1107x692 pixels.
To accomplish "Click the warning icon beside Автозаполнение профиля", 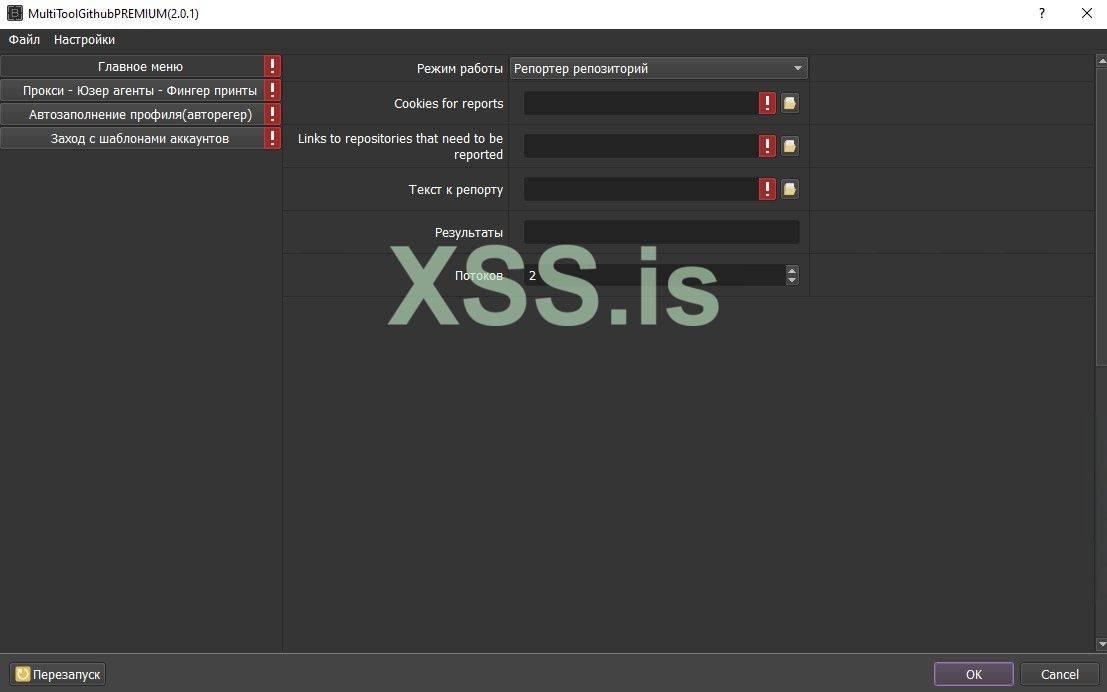I will [x=273, y=114].
